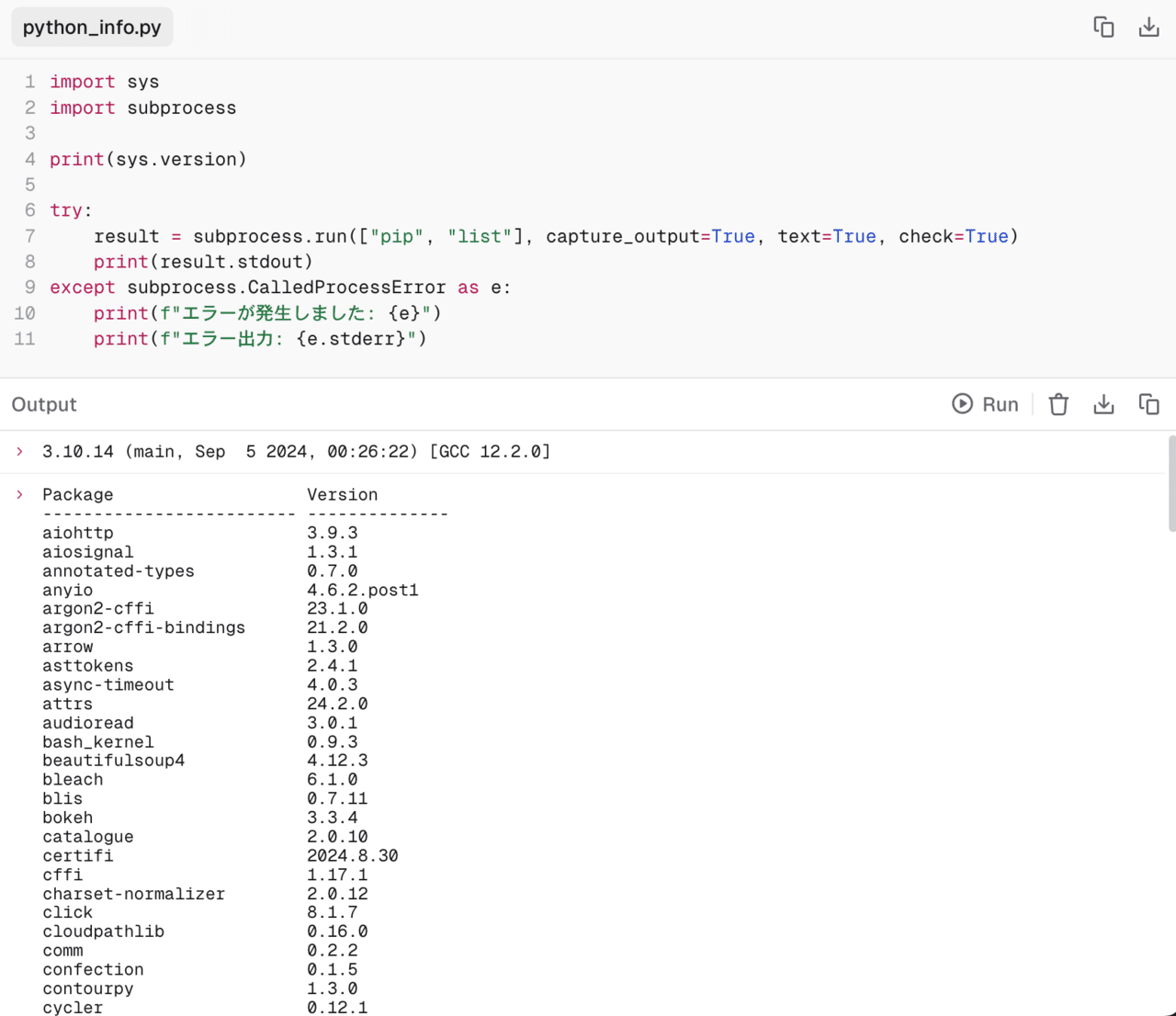The image size is (1176, 1016).
Task: Click the Package column header in output
Action: click(x=77, y=494)
